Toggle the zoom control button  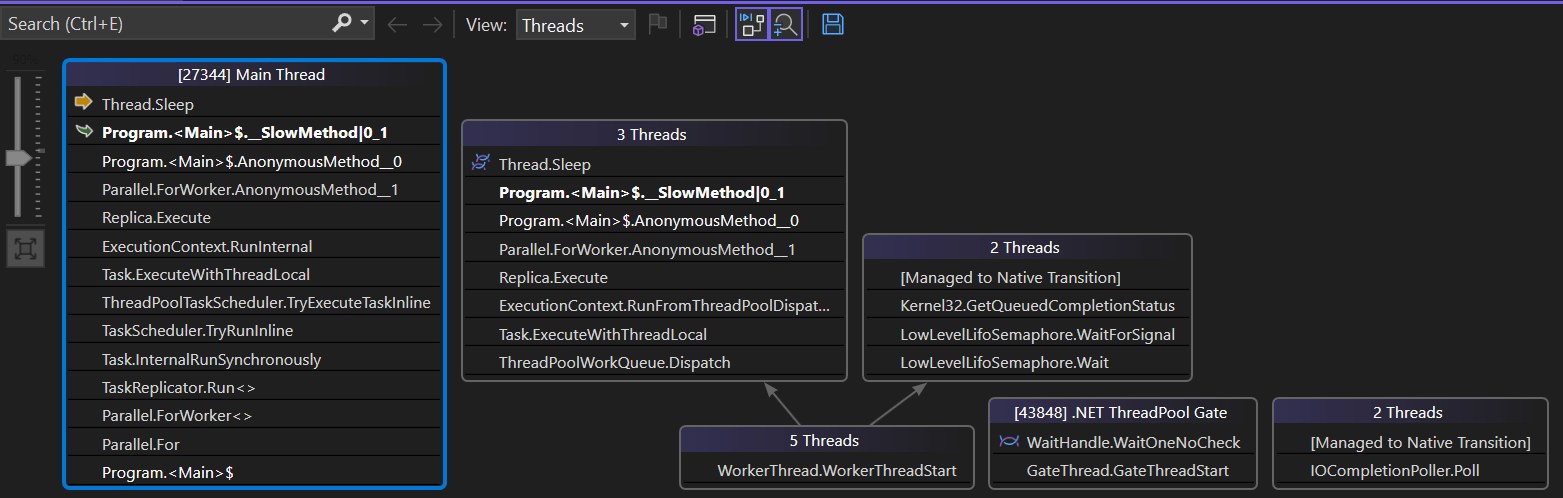click(x=786, y=25)
